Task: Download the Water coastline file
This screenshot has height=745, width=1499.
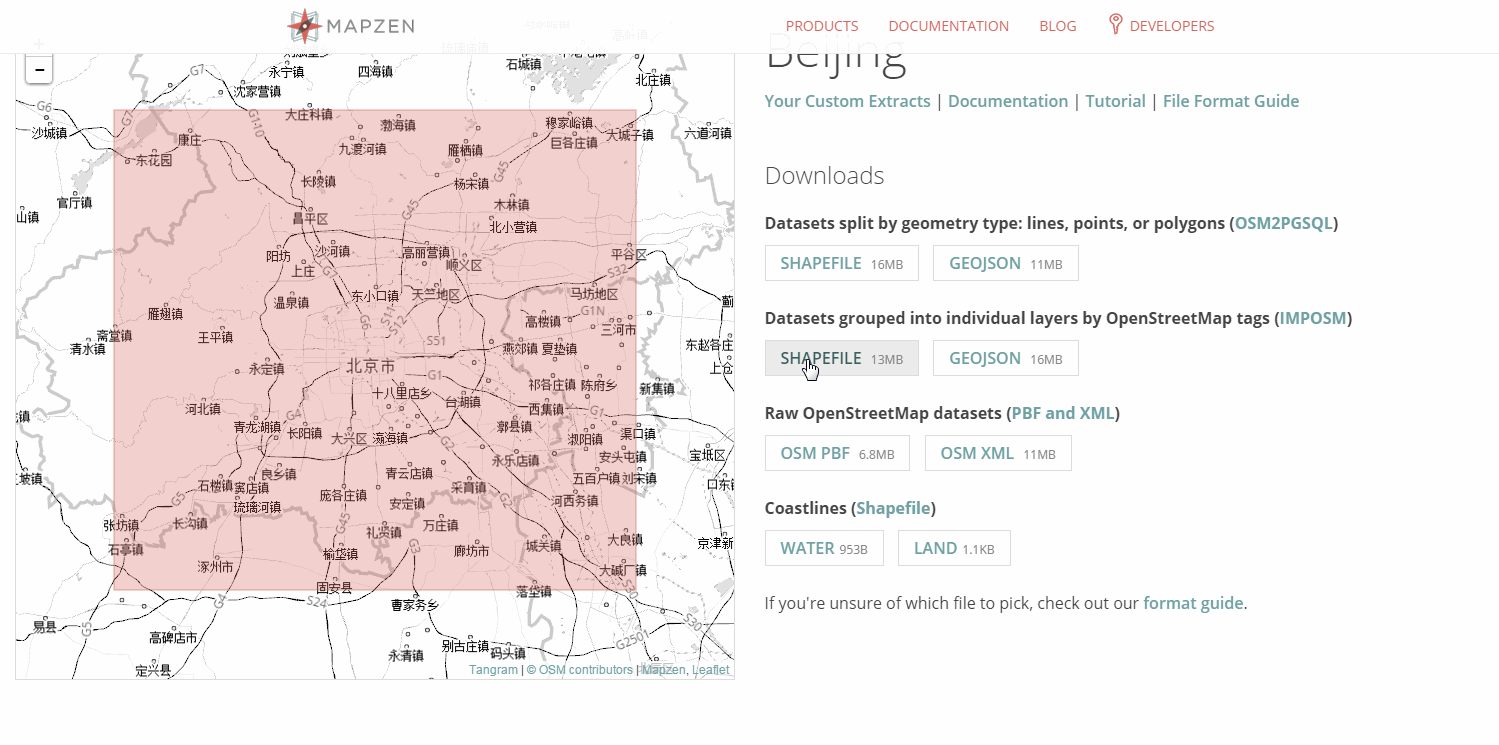Action: [x=824, y=548]
